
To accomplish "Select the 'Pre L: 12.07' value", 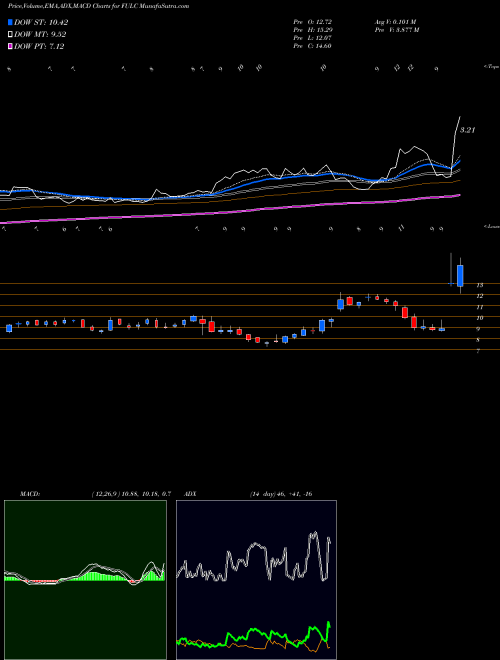I will point(313,38).
